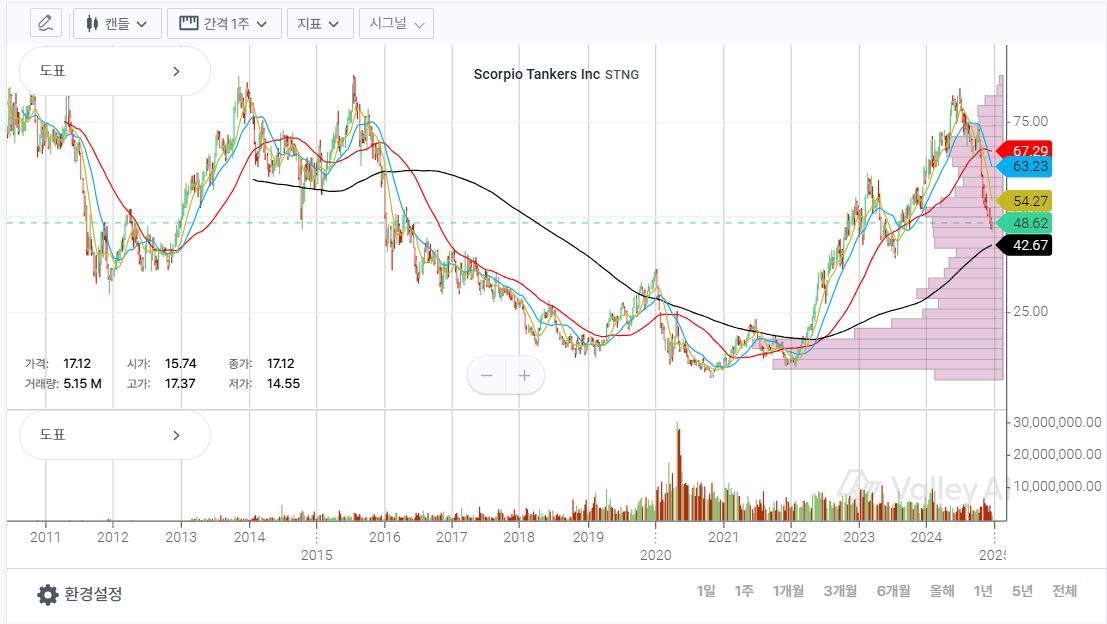The height and width of the screenshot is (624, 1107).
Task: Open the 1-week interval dropdown
Action: click(223, 23)
